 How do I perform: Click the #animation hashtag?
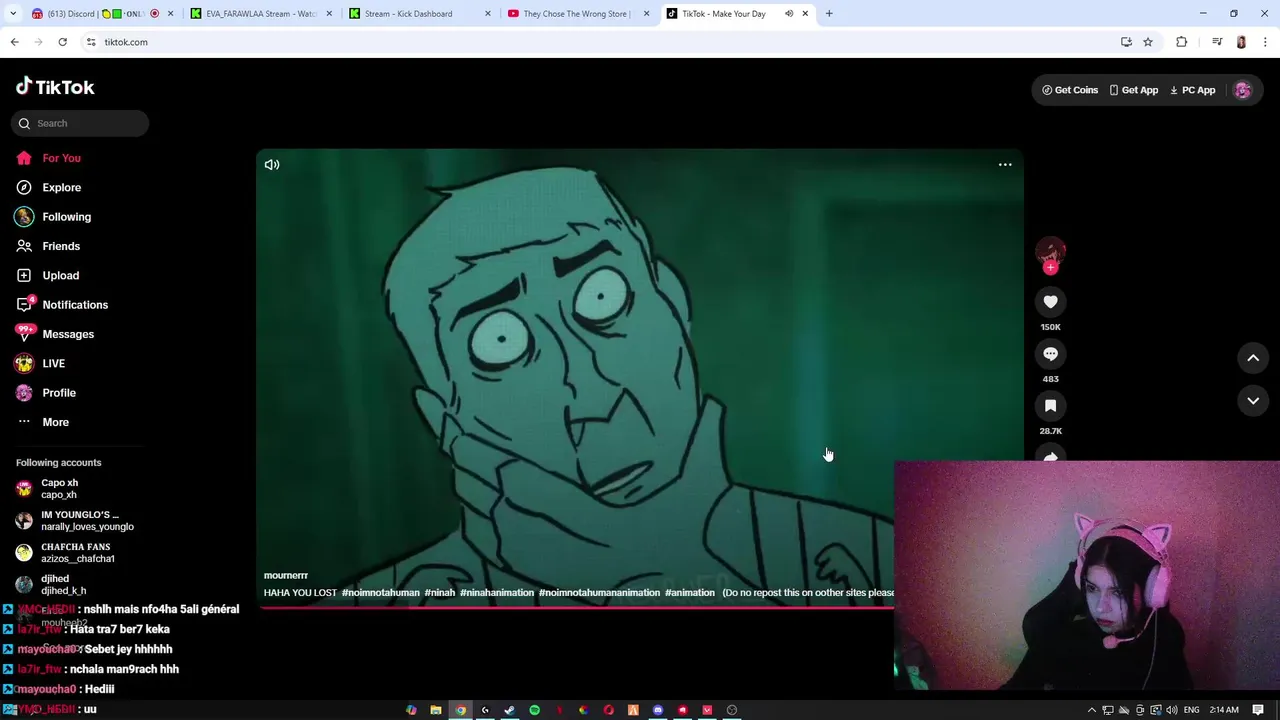click(x=690, y=593)
